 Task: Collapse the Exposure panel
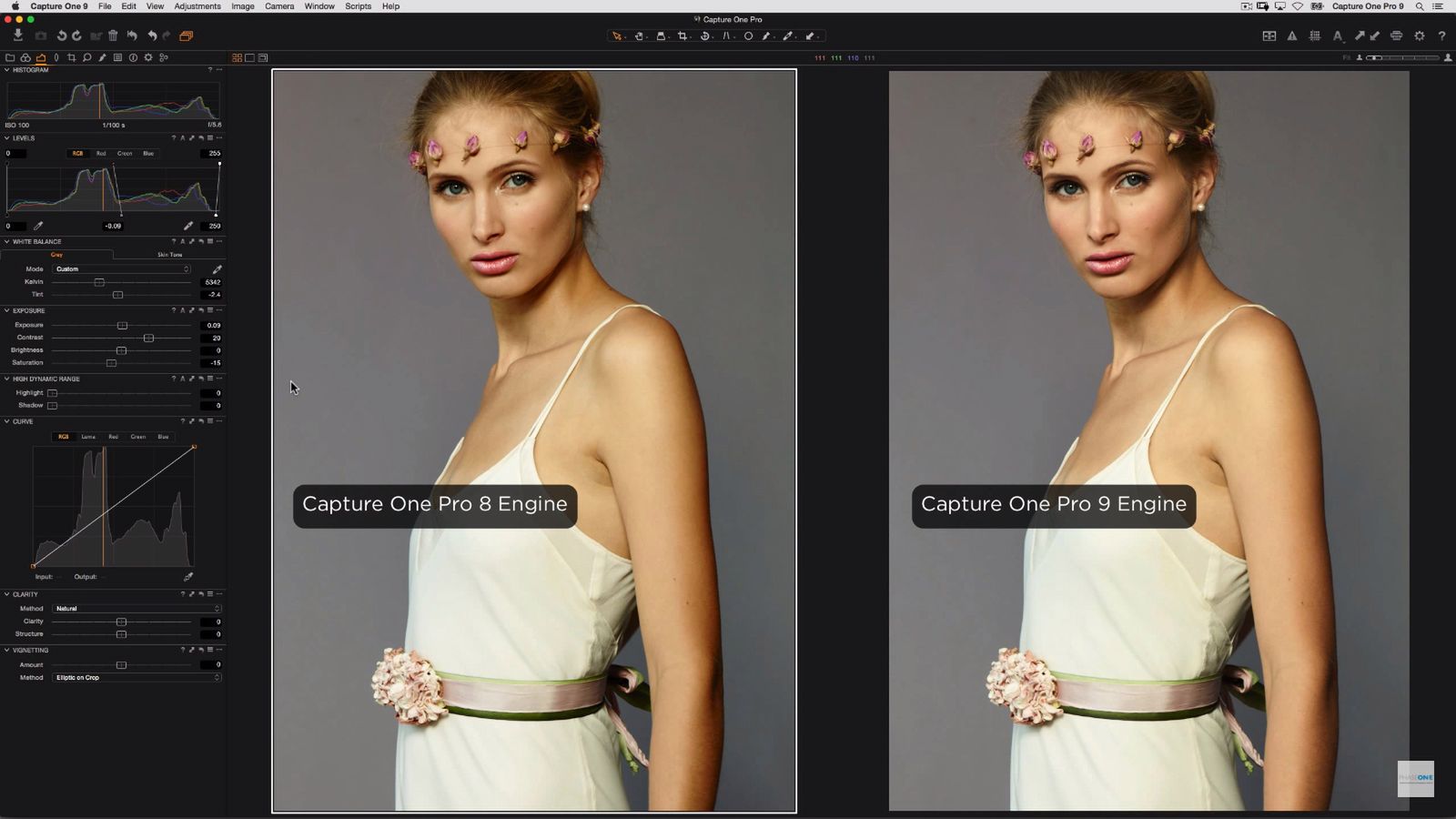[x=6, y=311]
